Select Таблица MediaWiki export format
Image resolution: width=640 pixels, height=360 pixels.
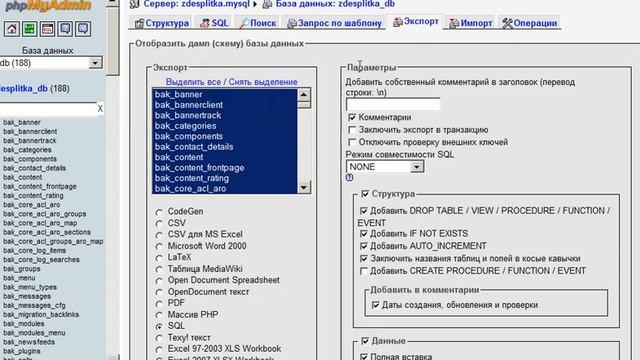click(159, 269)
